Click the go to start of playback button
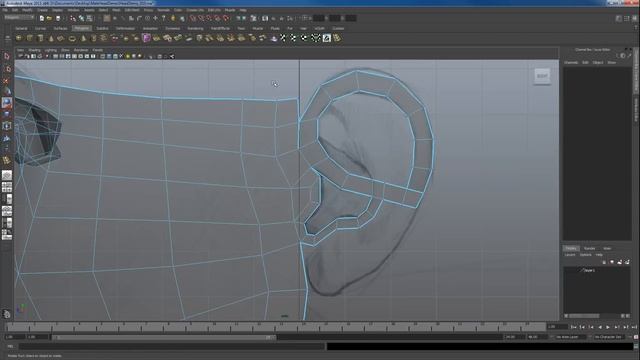Image resolution: width=640 pixels, height=360 pixels. 574,327
